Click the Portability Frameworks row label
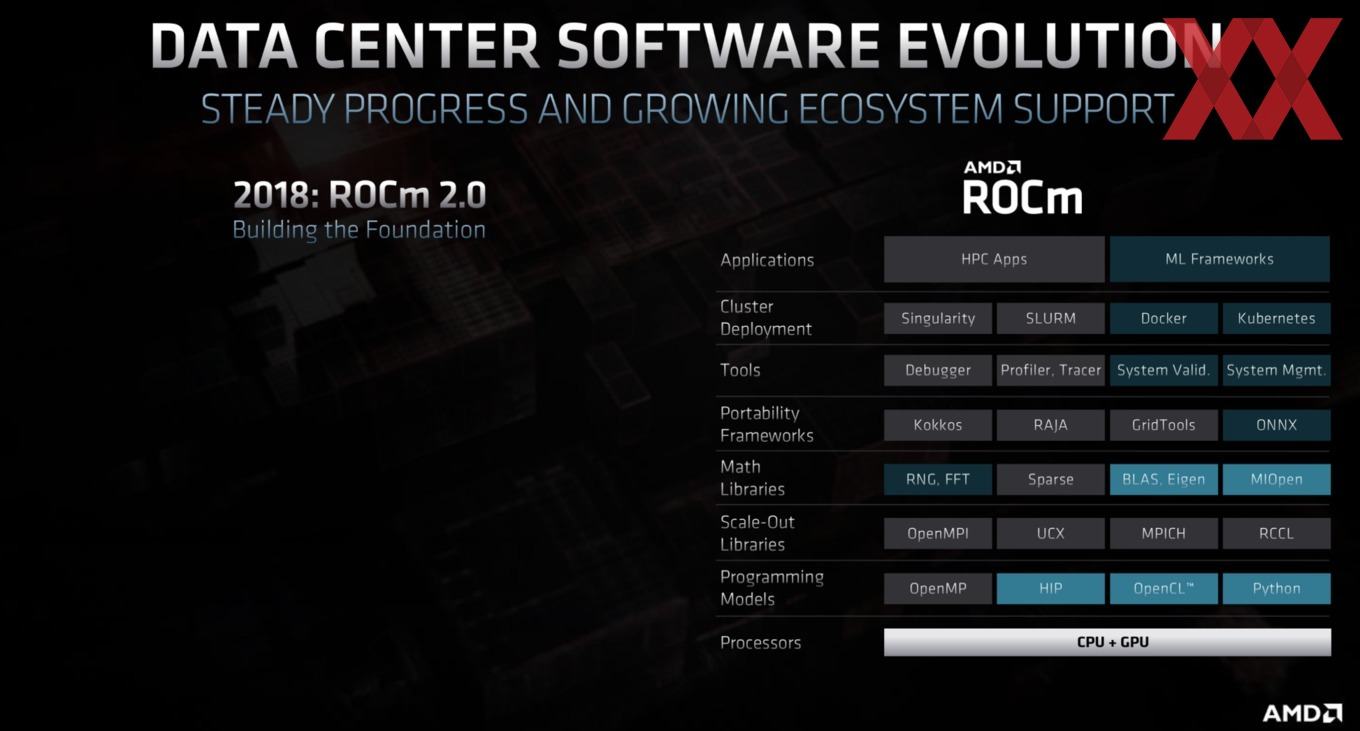Image resolution: width=1360 pixels, height=731 pixels. pyautogui.click(x=767, y=424)
